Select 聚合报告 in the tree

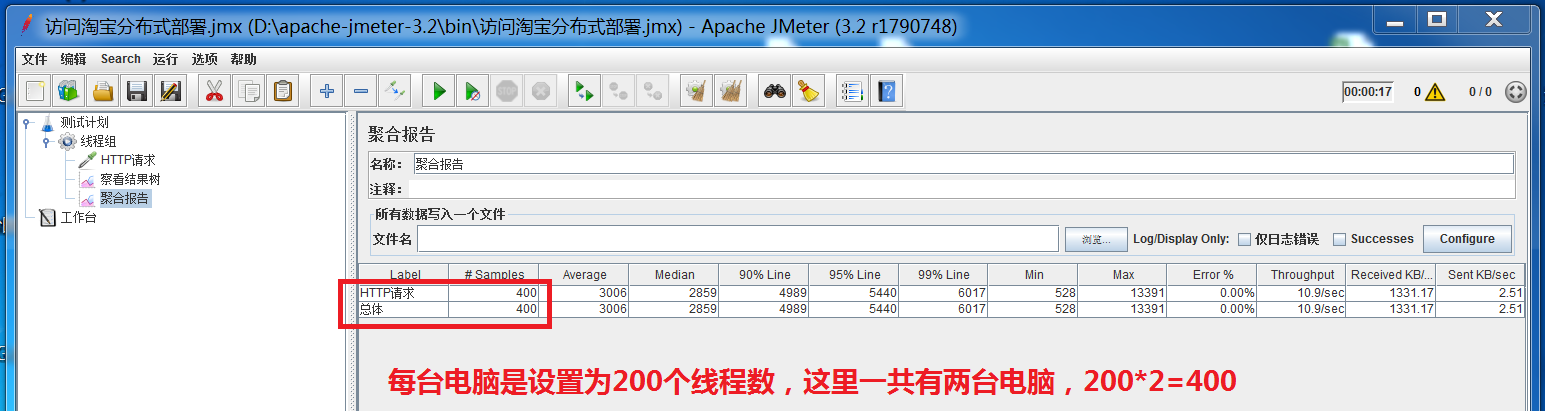124,198
